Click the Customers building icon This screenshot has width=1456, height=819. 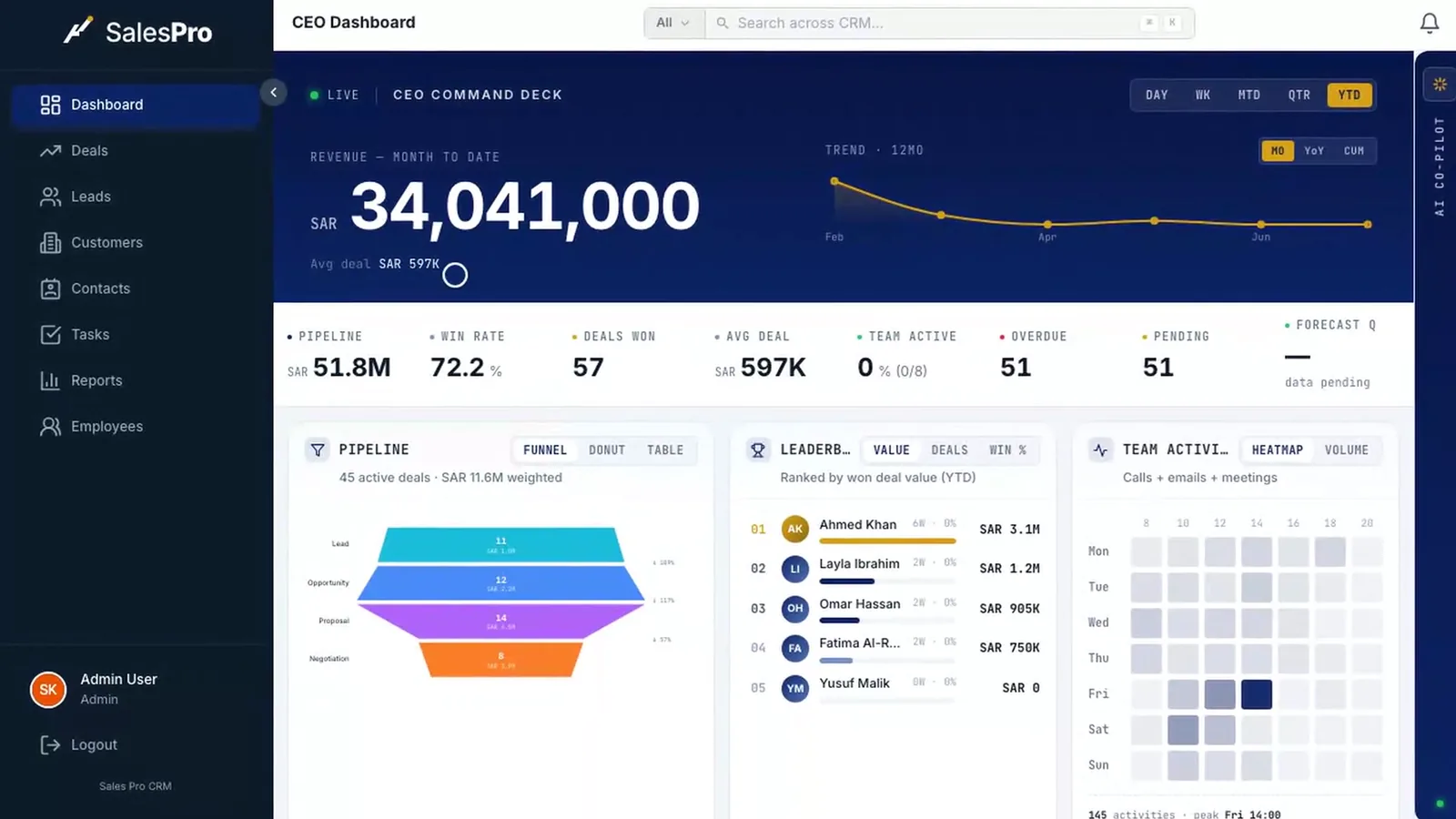50,243
